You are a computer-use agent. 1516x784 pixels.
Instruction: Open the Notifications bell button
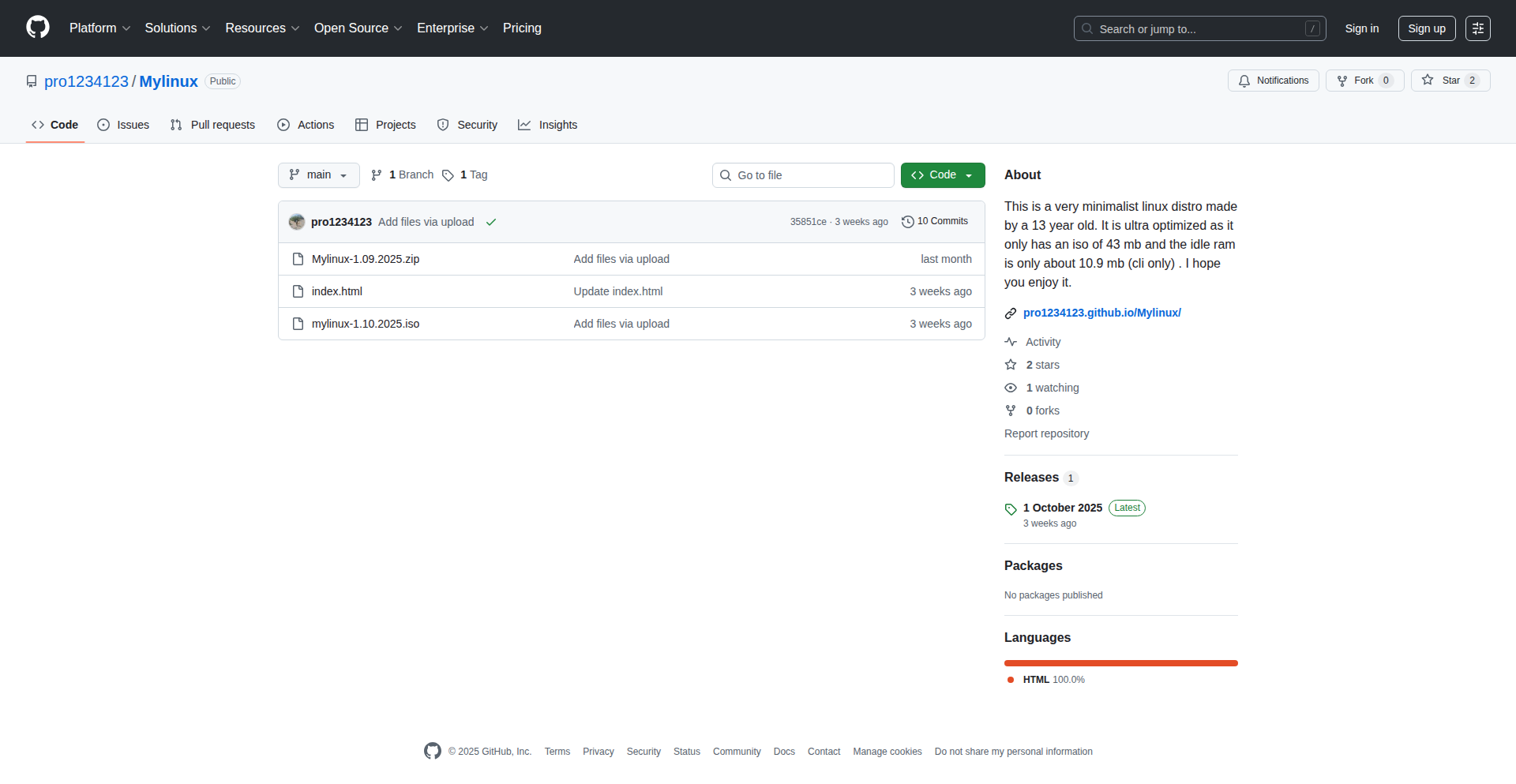1273,81
